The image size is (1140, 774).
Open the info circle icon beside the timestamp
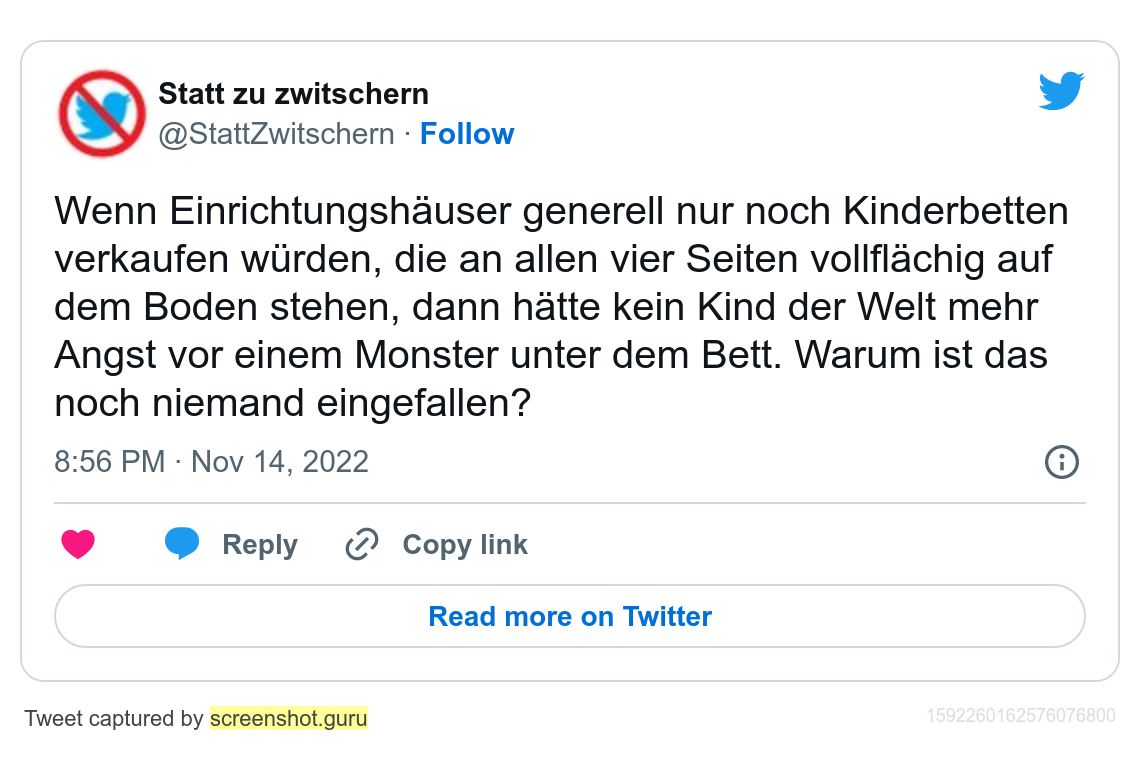[1061, 462]
